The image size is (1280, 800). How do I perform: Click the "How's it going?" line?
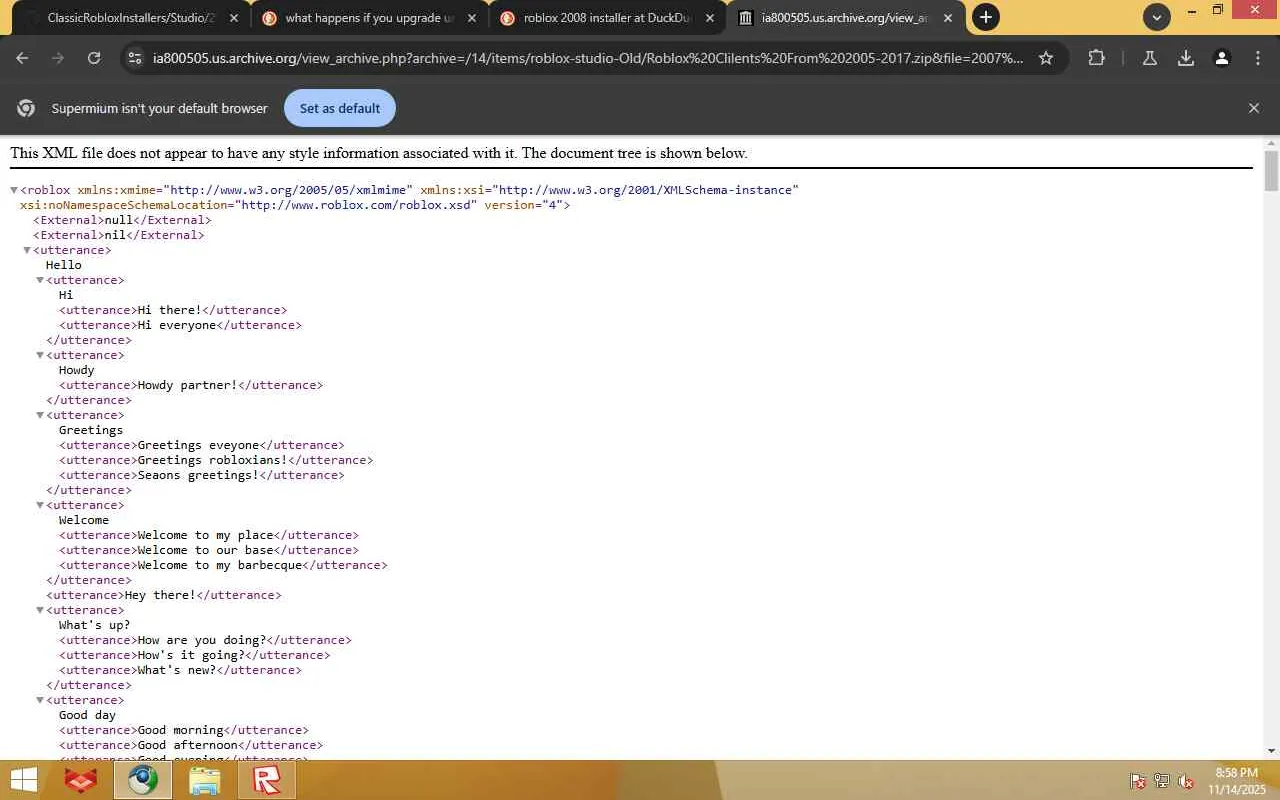pyautogui.click(x=195, y=655)
